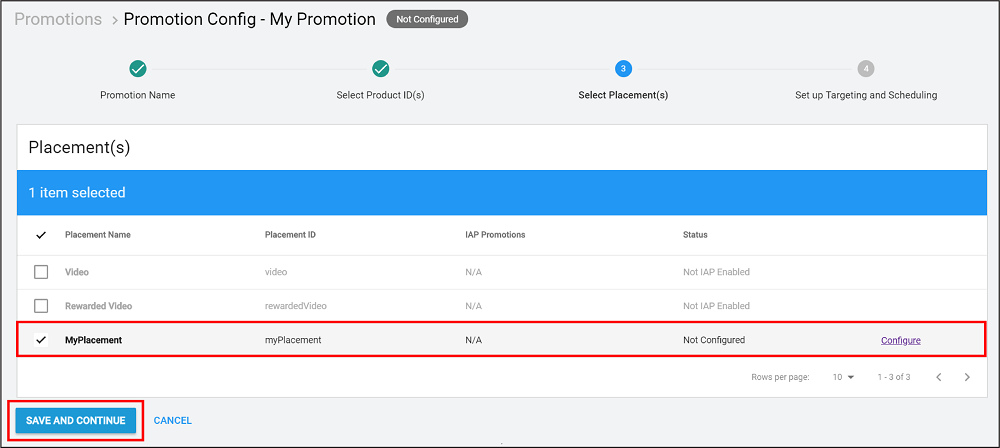Click step 3 circle for Select Placement(s)
This screenshot has height=448, width=1000.
(x=623, y=68)
